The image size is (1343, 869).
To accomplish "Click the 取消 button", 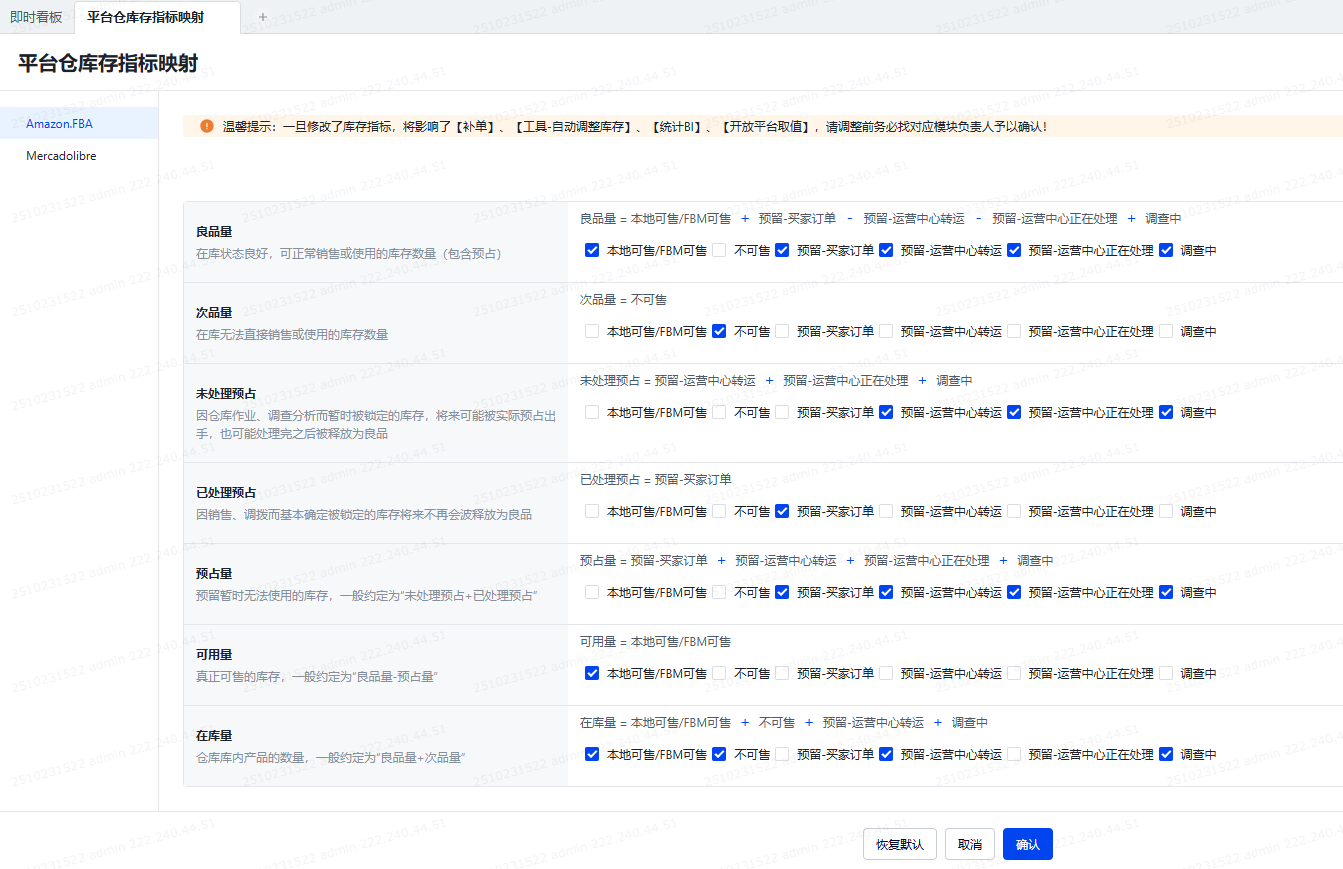I will pyautogui.click(x=969, y=844).
